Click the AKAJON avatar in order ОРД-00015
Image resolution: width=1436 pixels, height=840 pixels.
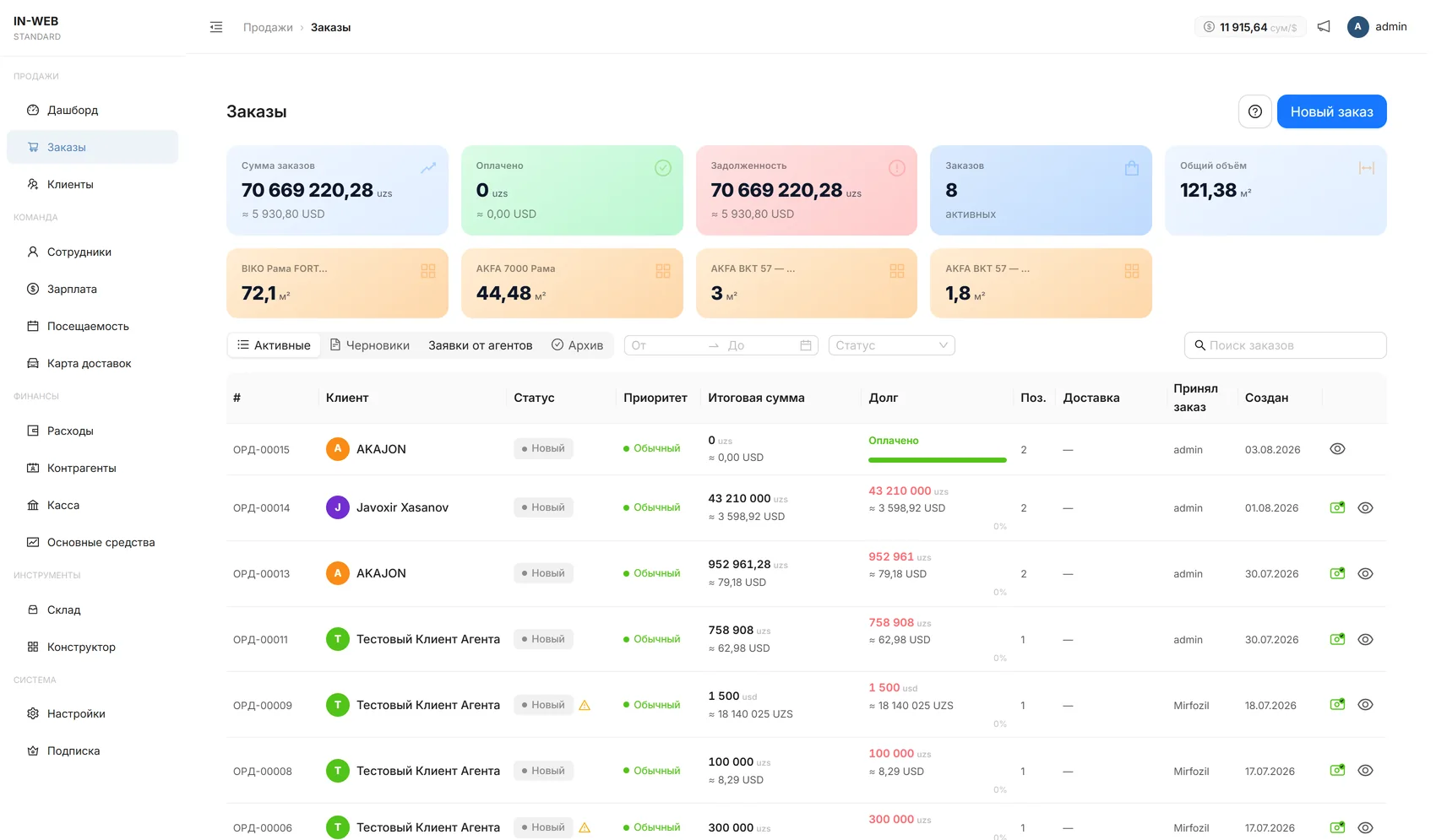point(338,449)
